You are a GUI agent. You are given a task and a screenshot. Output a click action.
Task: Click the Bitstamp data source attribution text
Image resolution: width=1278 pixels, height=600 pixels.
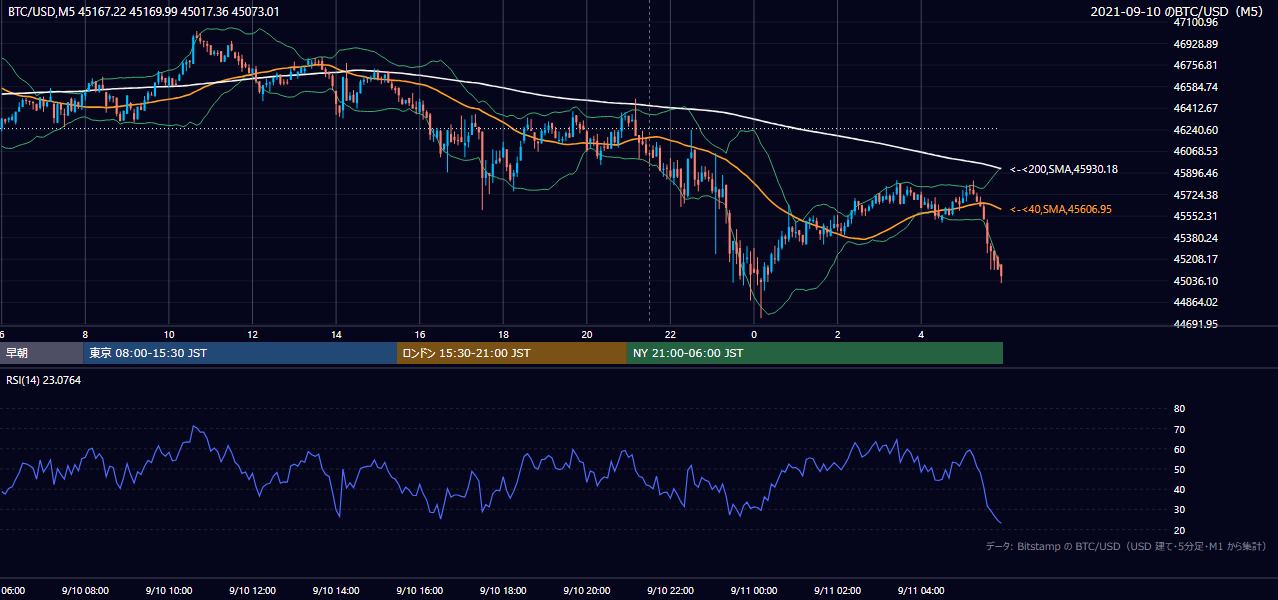[1126, 546]
